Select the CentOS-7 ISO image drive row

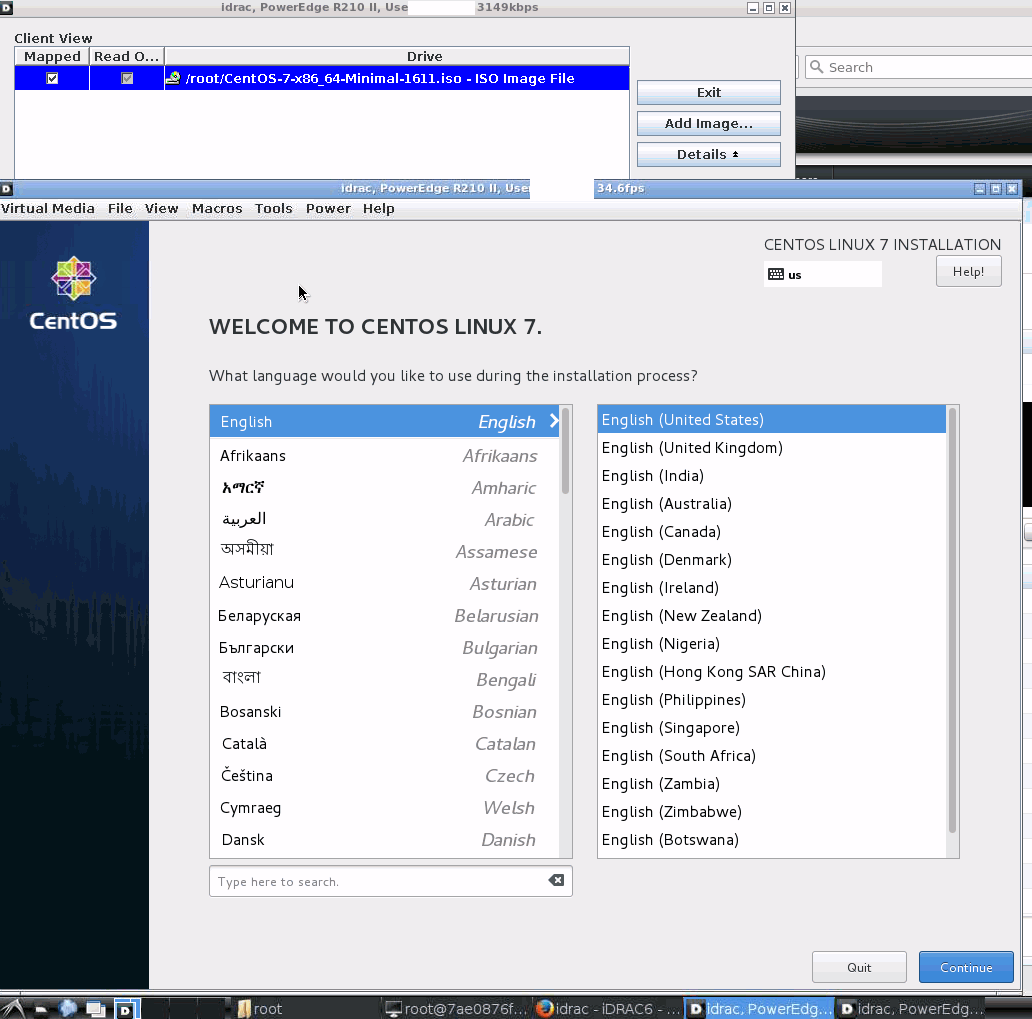click(x=322, y=78)
